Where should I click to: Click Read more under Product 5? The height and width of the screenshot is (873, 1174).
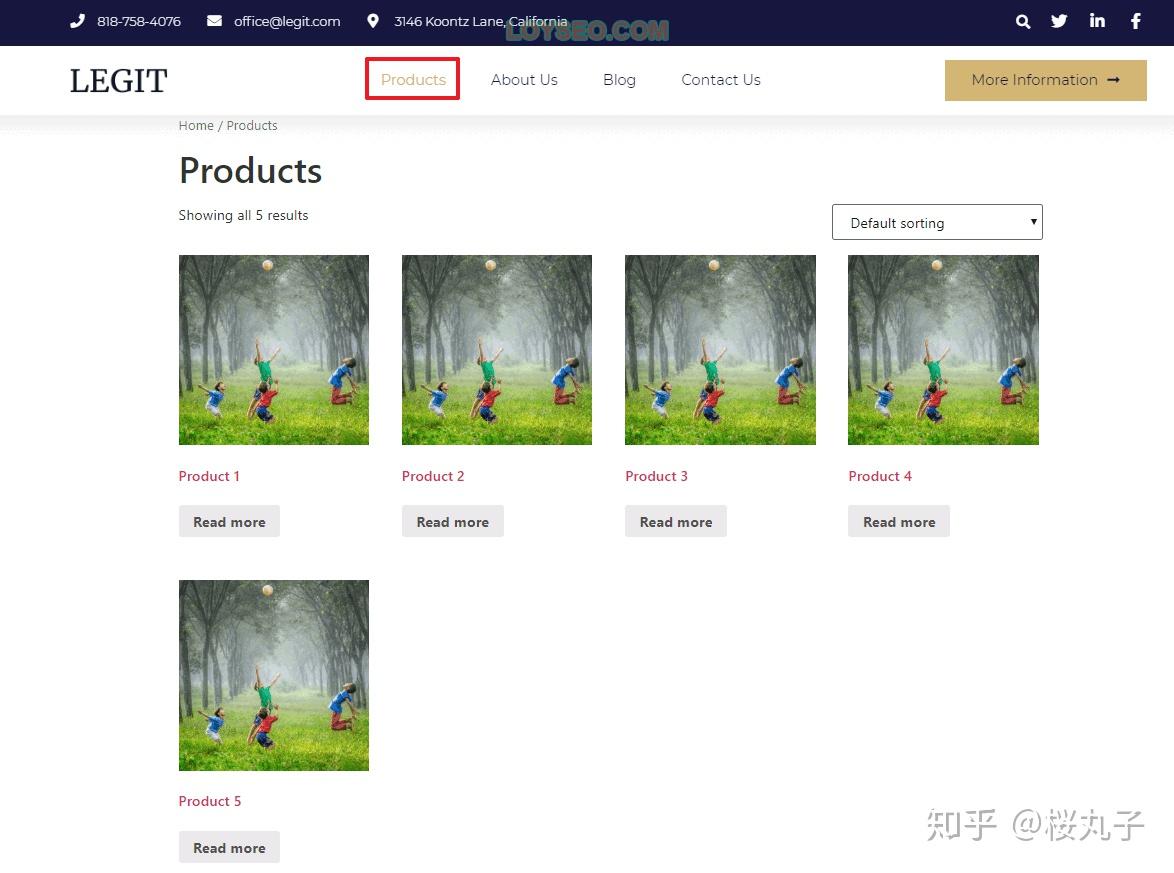click(x=229, y=848)
